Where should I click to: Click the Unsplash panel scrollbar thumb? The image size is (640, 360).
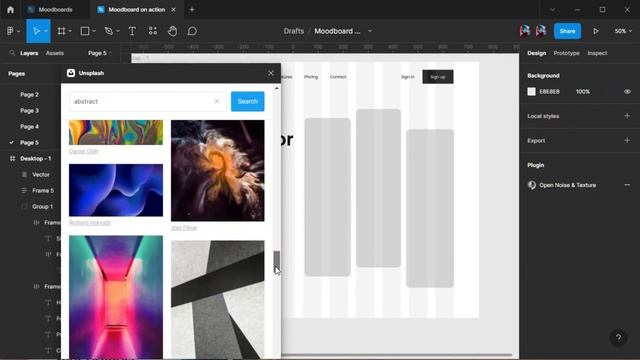276,262
